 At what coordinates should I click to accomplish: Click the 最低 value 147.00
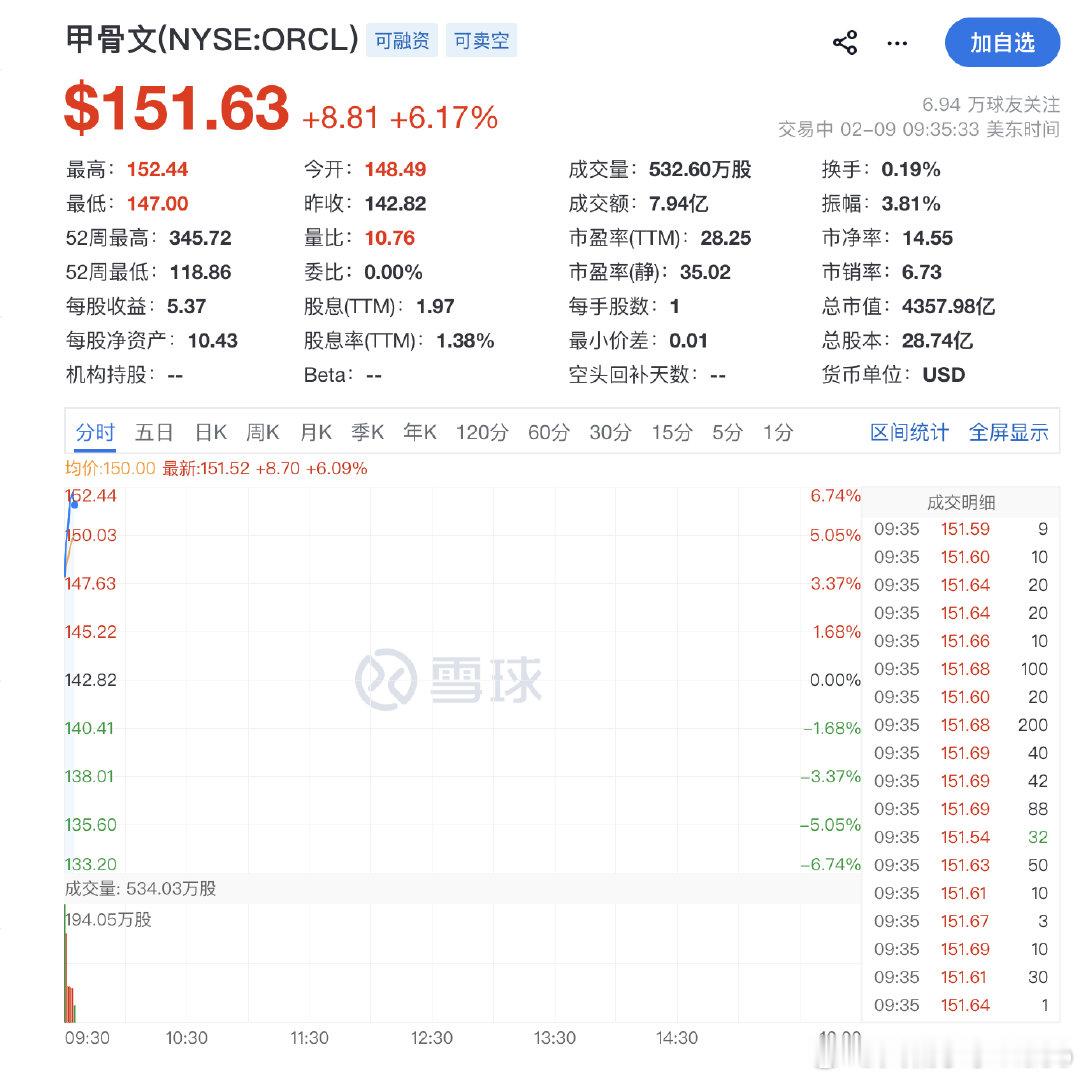pyautogui.click(x=157, y=204)
